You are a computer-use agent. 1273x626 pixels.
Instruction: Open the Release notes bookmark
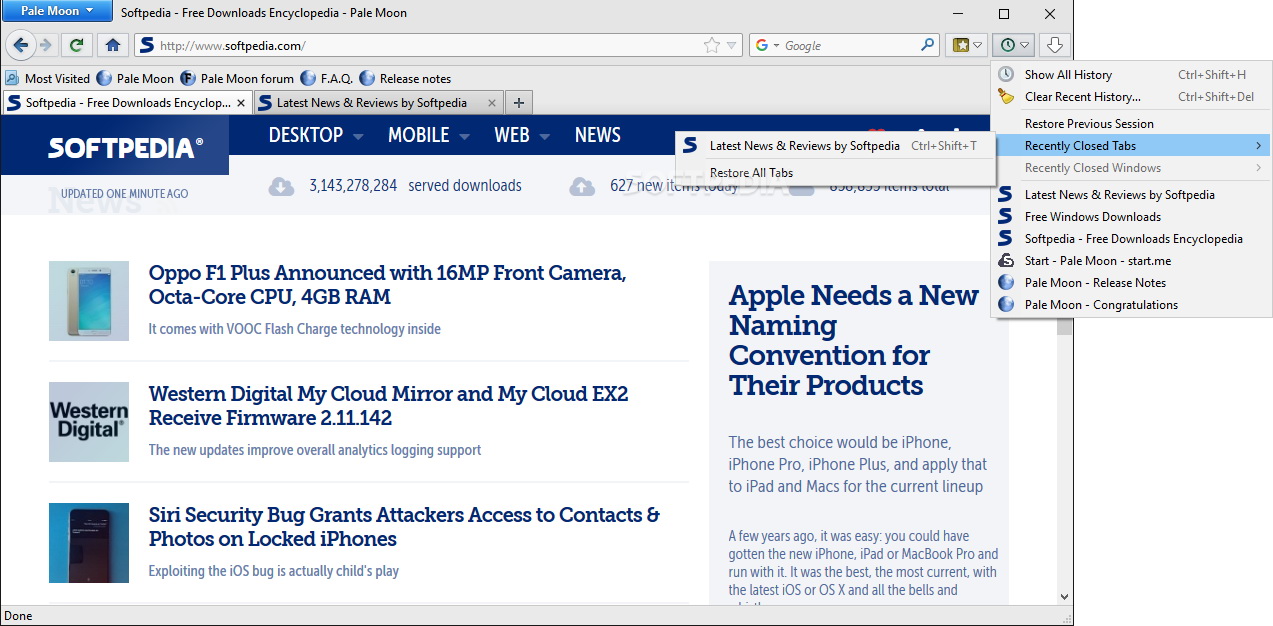(405, 78)
